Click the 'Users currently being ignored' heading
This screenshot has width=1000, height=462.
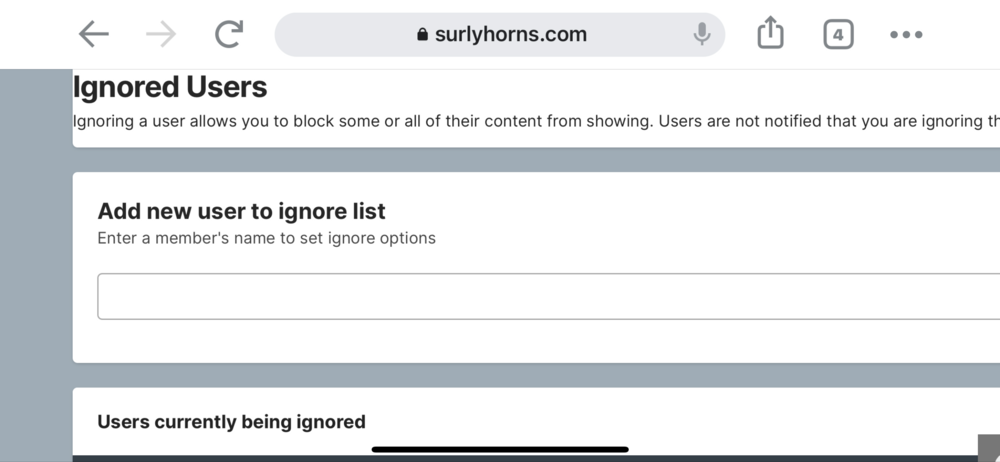tap(231, 421)
